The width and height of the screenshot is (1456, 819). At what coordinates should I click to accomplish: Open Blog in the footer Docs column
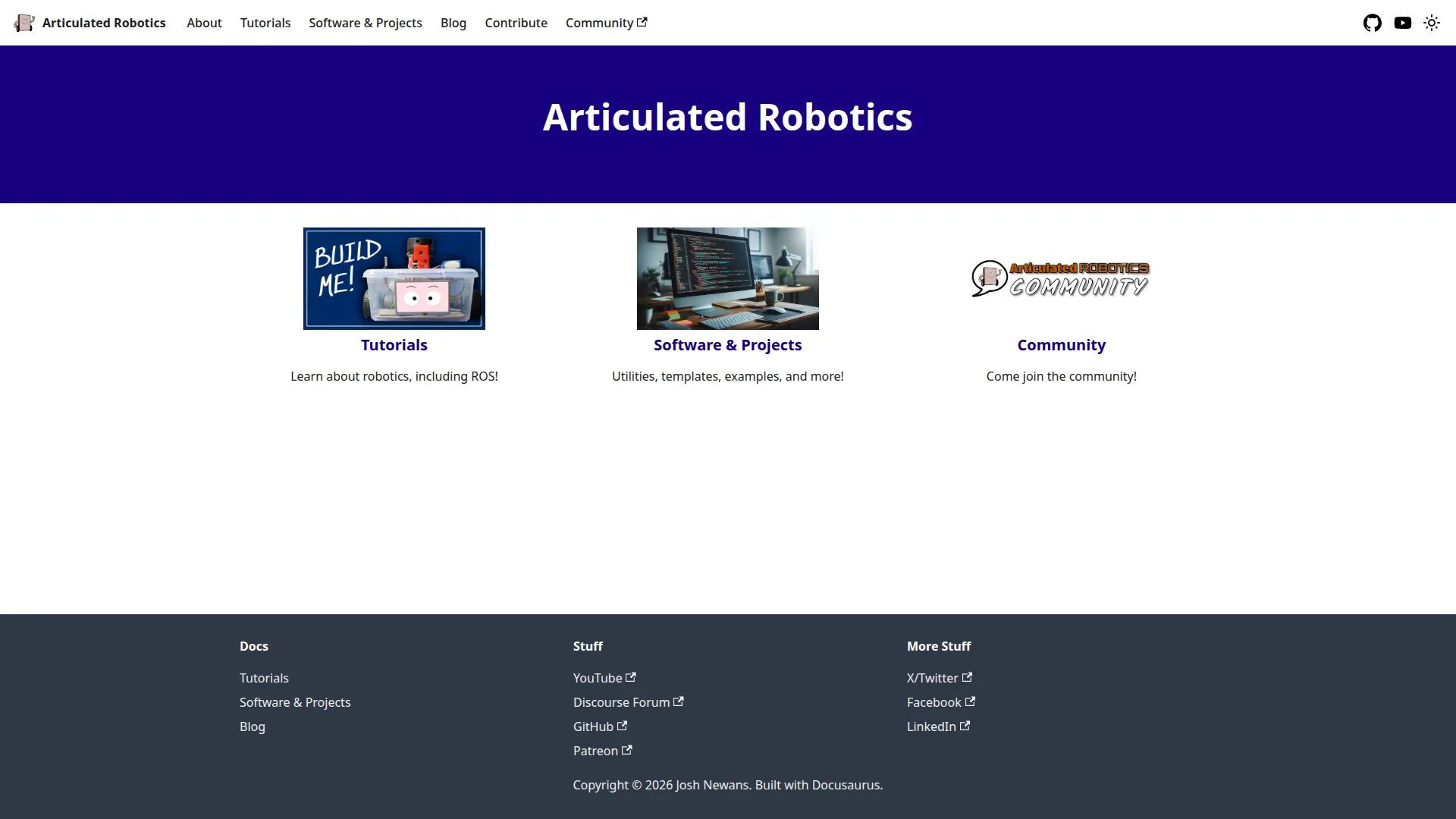point(253,726)
